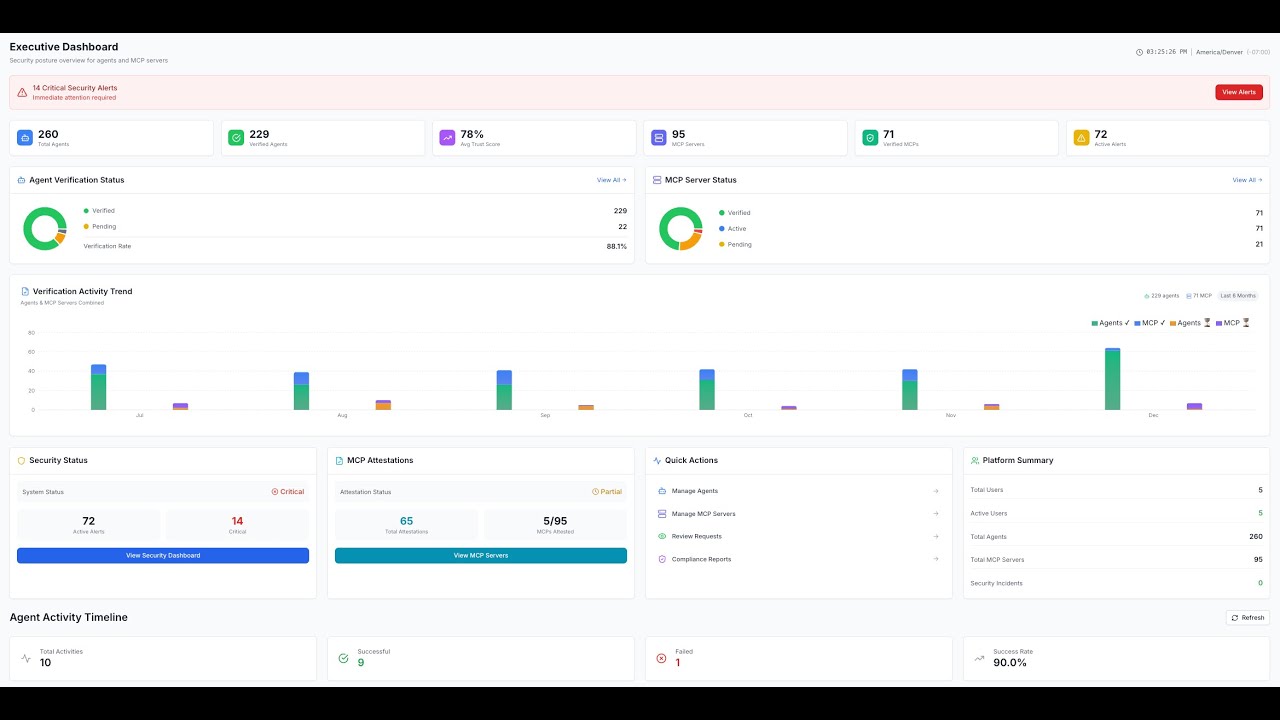Click the red Failed X icon
This screenshot has height=720, width=1280.
pyautogui.click(x=661, y=658)
